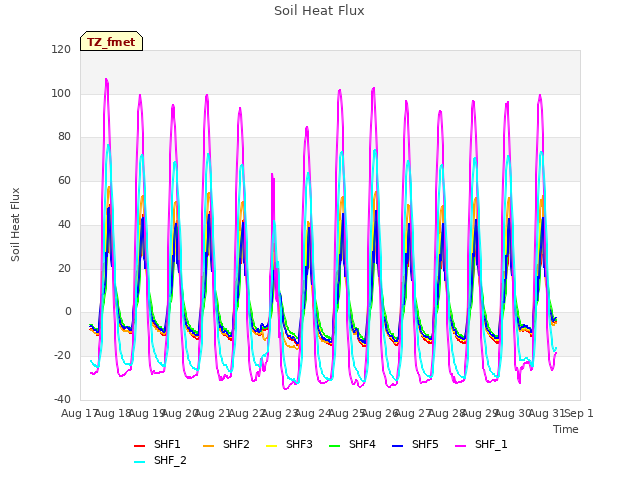Click the Time x-axis title
640x480 pixels.
point(566,429)
